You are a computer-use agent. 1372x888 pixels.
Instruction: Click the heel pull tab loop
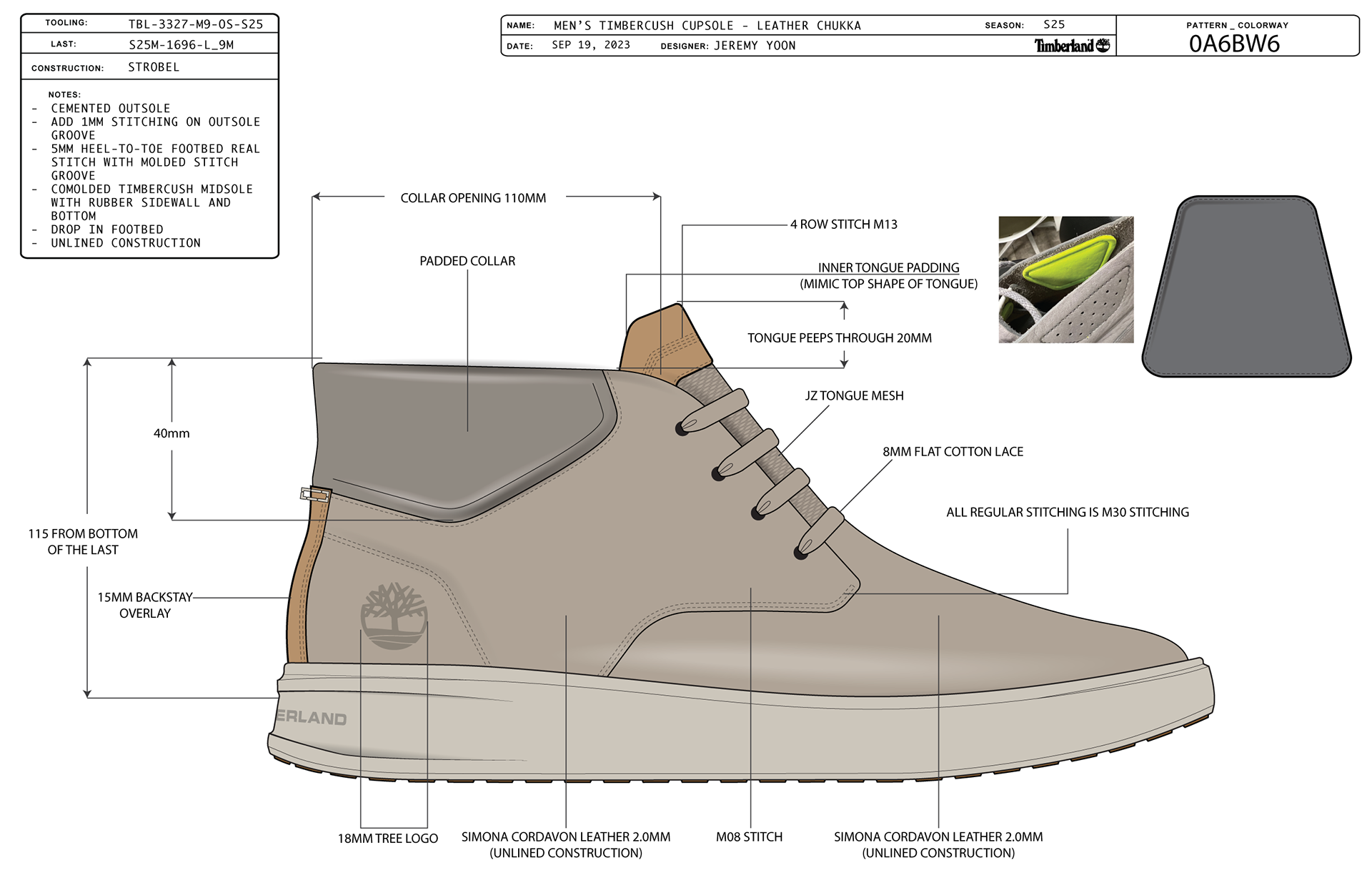[315, 494]
